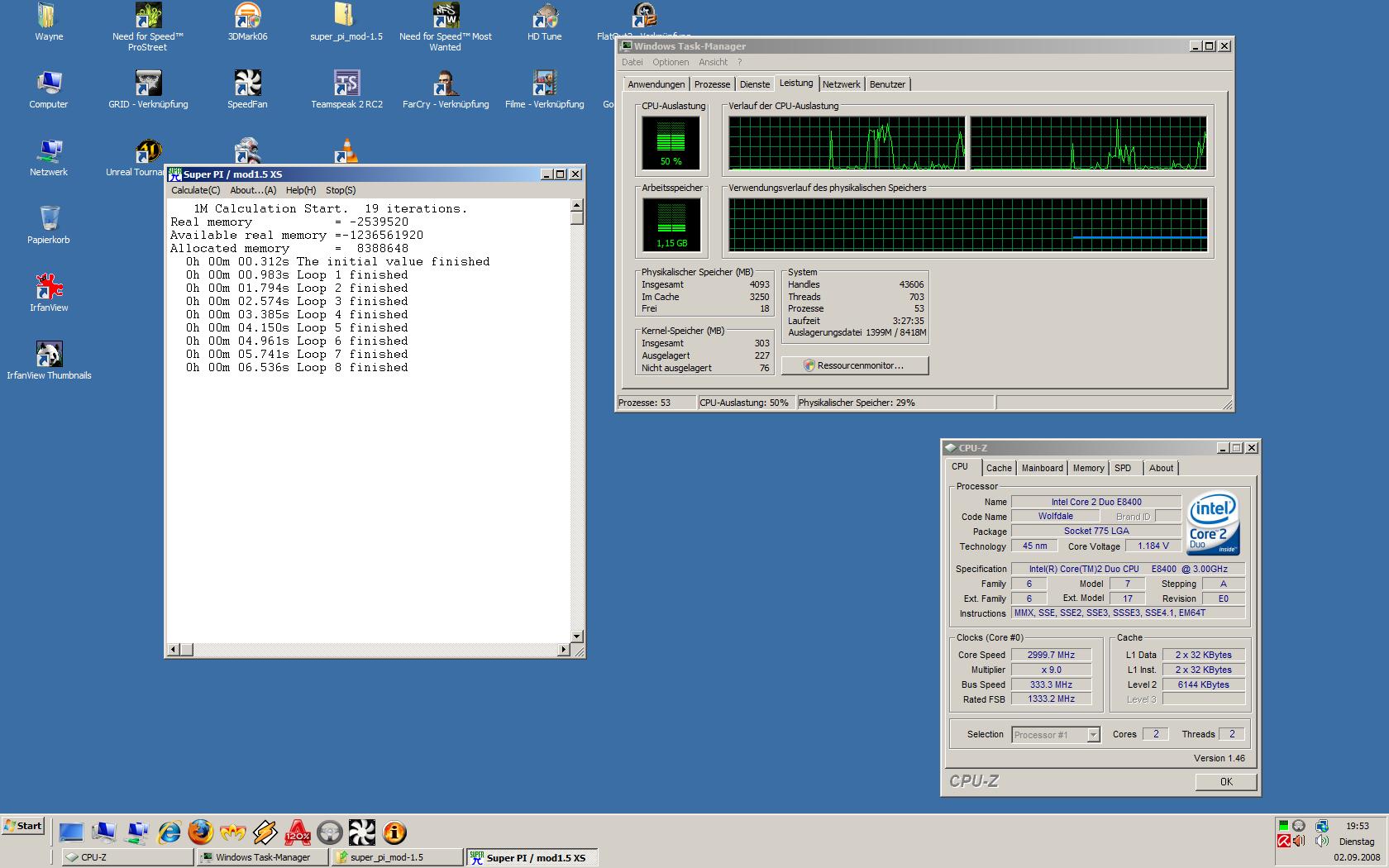Image resolution: width=1389 pixels, height=868 pixels.
Task: Click the Start button on taskbar
Action: click(23, 826)
